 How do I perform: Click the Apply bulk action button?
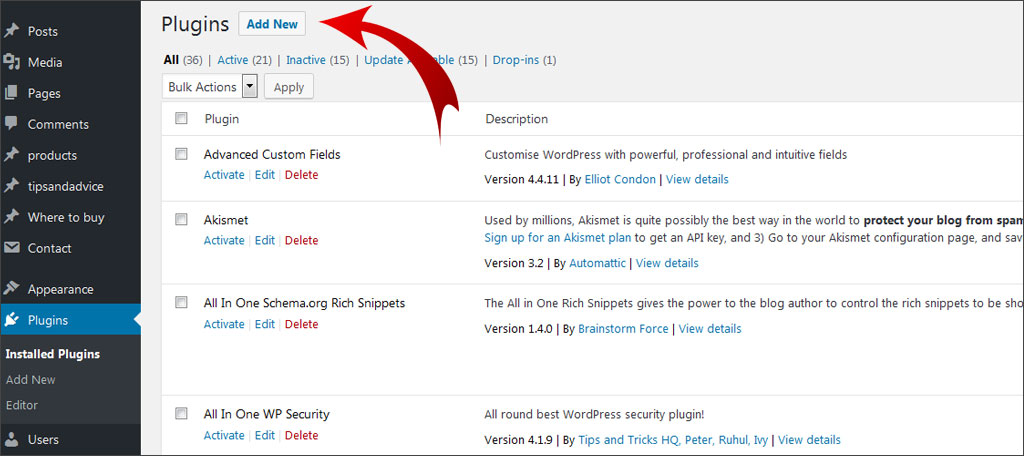[289, 87]
